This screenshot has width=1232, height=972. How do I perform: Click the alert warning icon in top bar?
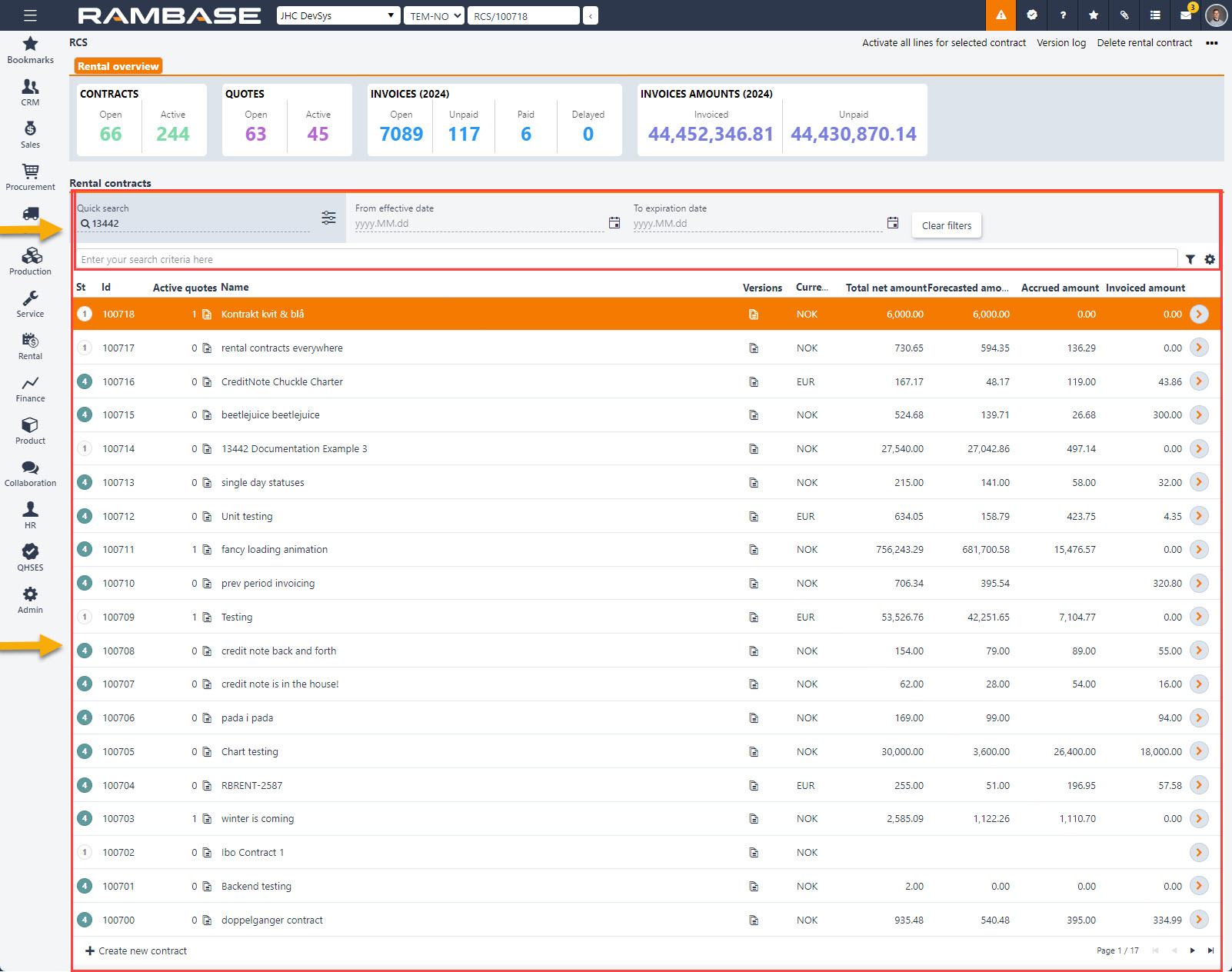[1001, 15]
